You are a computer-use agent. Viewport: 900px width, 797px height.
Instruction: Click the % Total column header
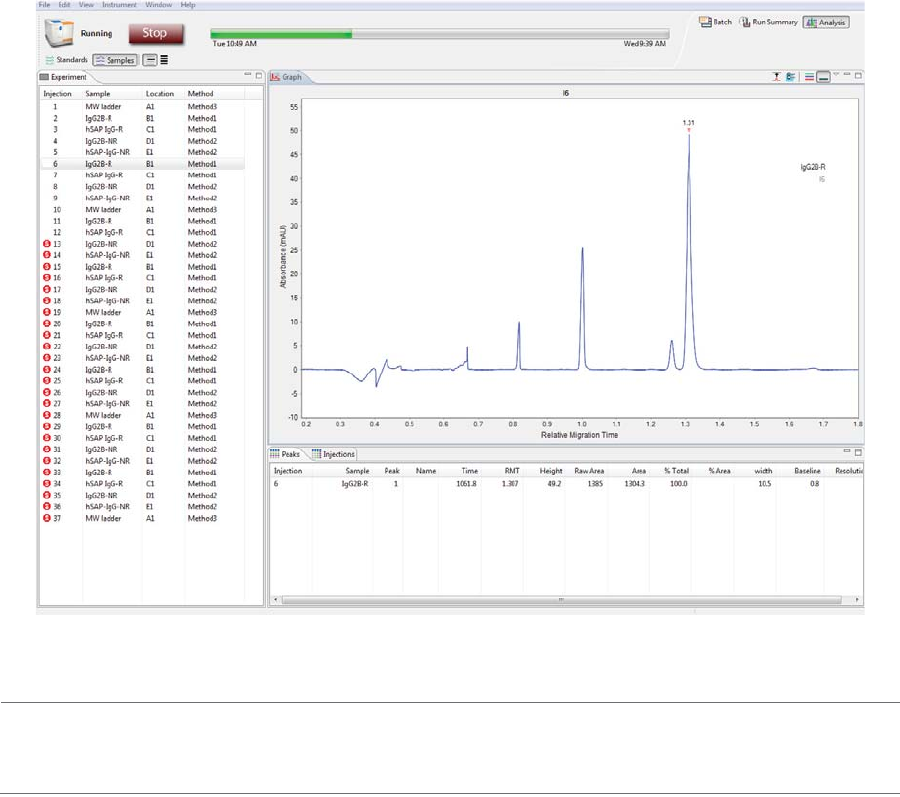click(676, 471)
